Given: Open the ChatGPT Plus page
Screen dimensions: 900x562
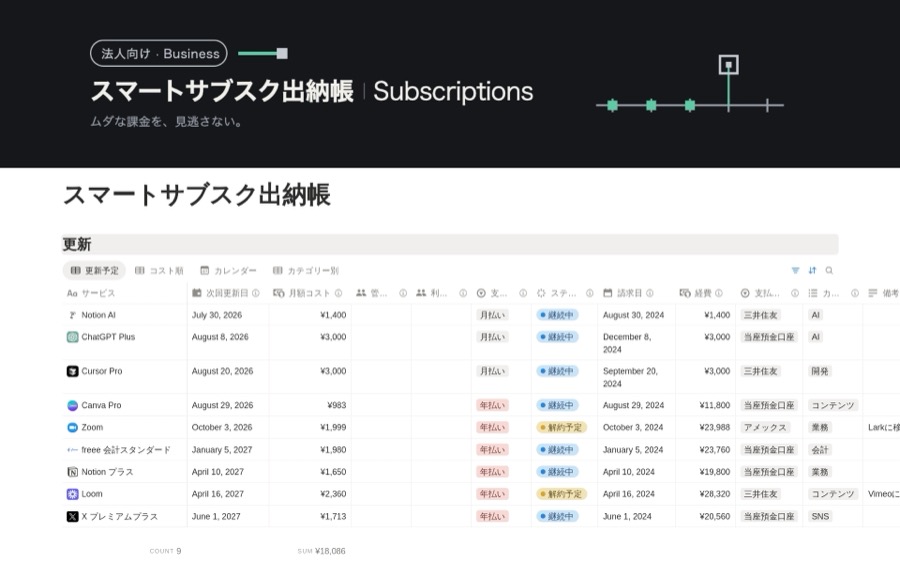Looking at the screenshot, I should (x=108, y=337).
